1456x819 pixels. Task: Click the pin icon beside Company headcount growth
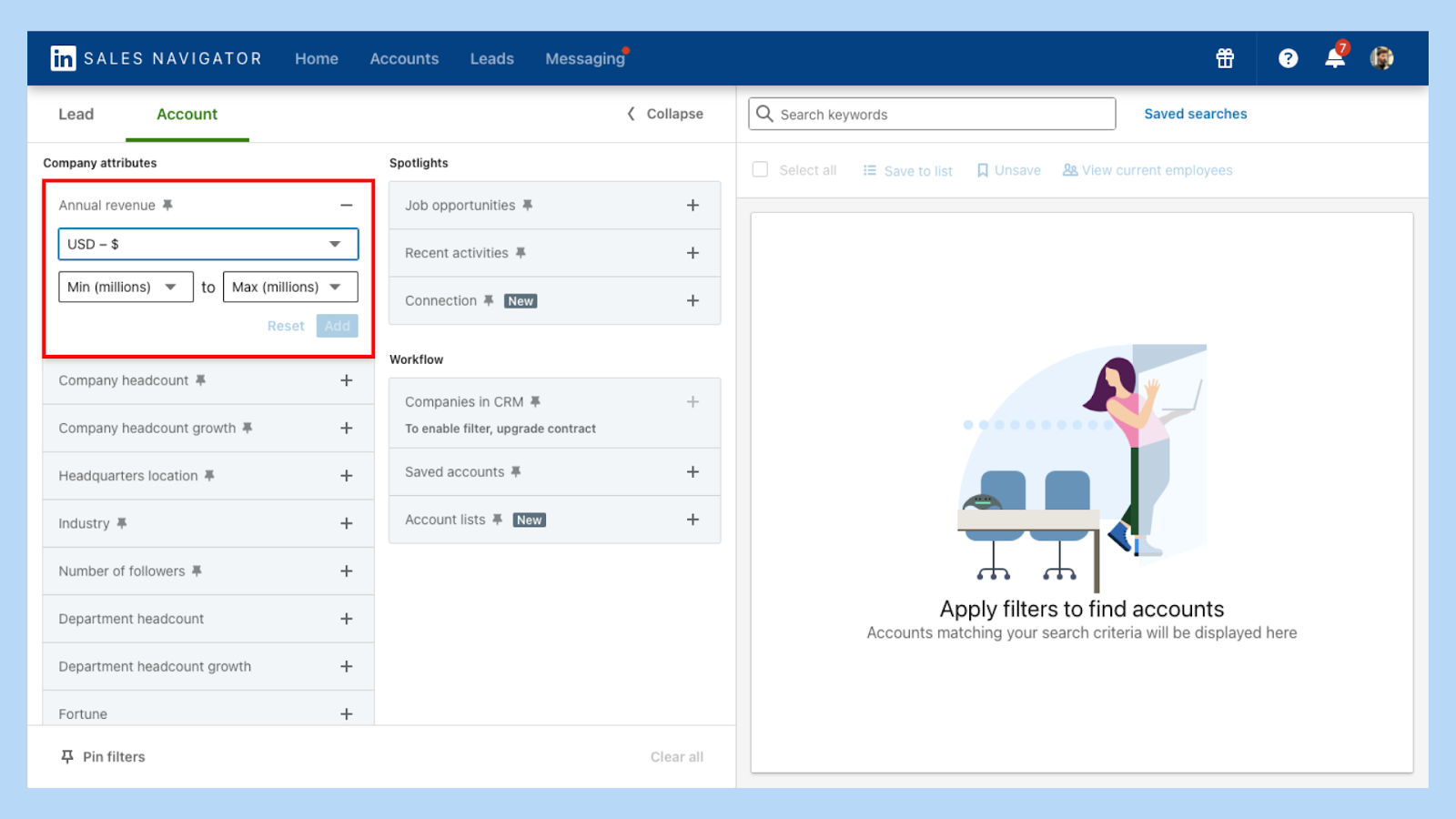[248, 428]
